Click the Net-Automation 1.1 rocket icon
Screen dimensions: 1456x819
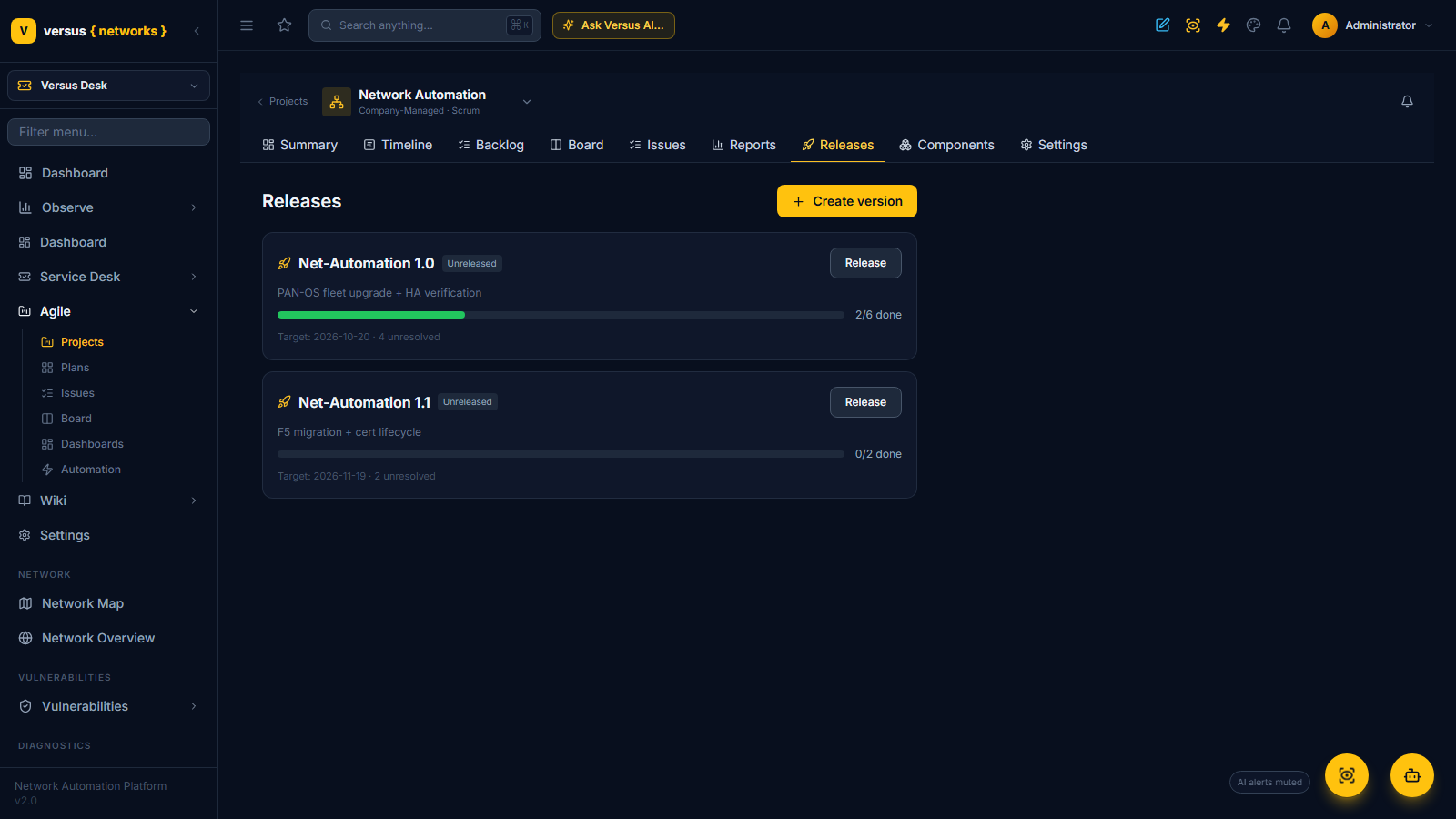[x=285, y=402]
